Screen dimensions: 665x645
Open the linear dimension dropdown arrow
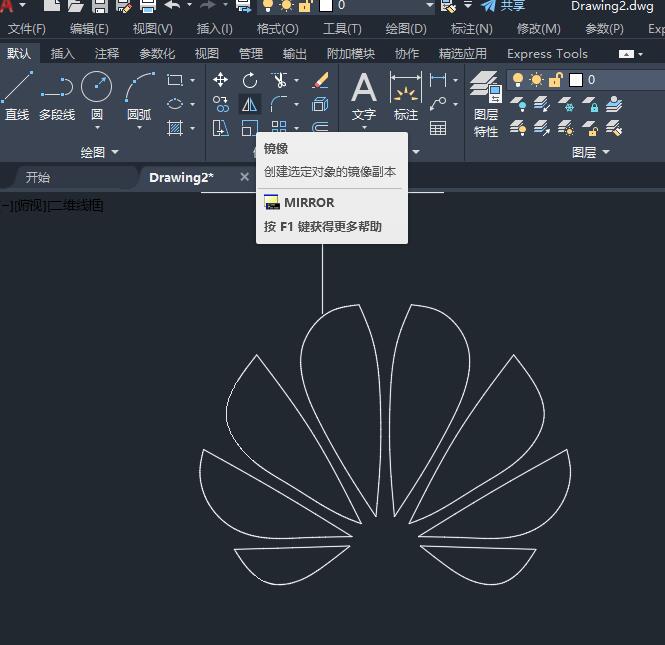[x=455, y=80]
